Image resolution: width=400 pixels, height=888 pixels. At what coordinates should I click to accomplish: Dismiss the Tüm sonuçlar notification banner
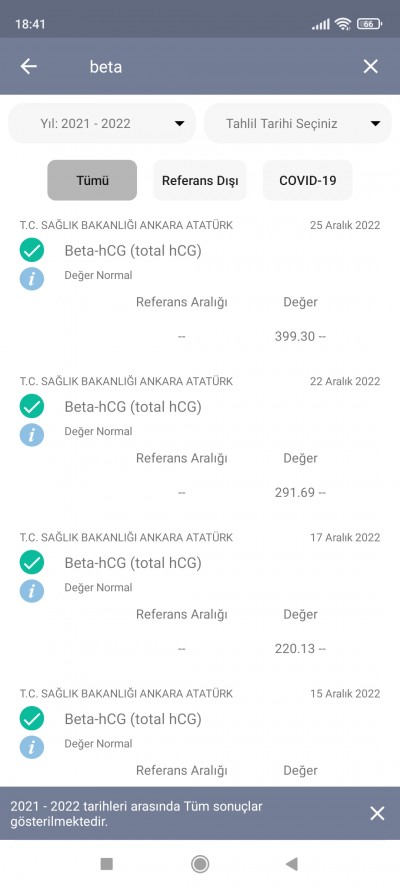377,813
